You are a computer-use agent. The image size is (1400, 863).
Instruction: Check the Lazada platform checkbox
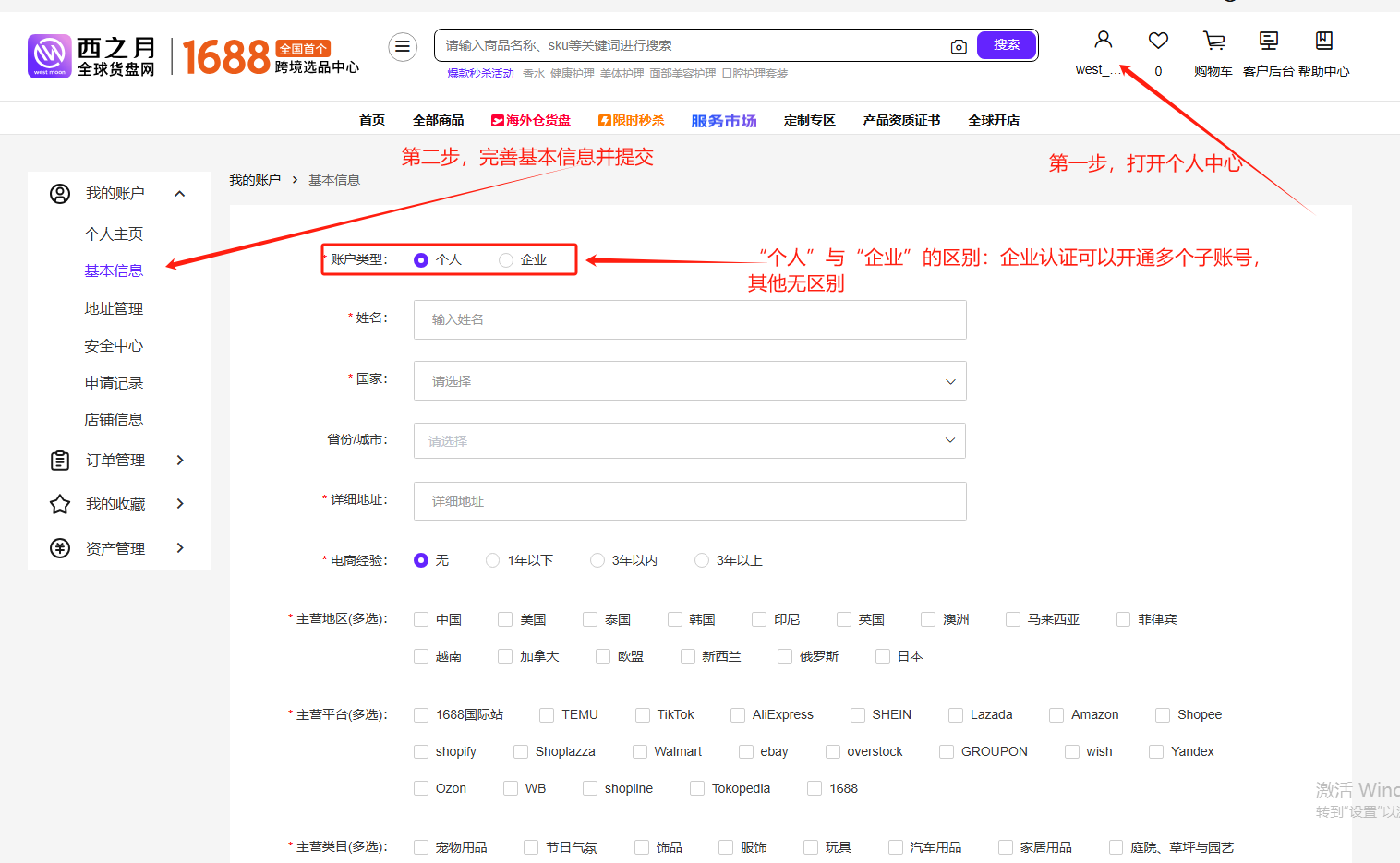(956, 715)
